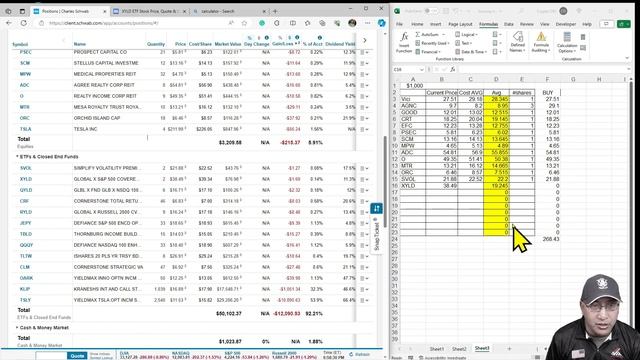Select column D header
The height and width of the screenshot is (360, 640).
point(496,79)
